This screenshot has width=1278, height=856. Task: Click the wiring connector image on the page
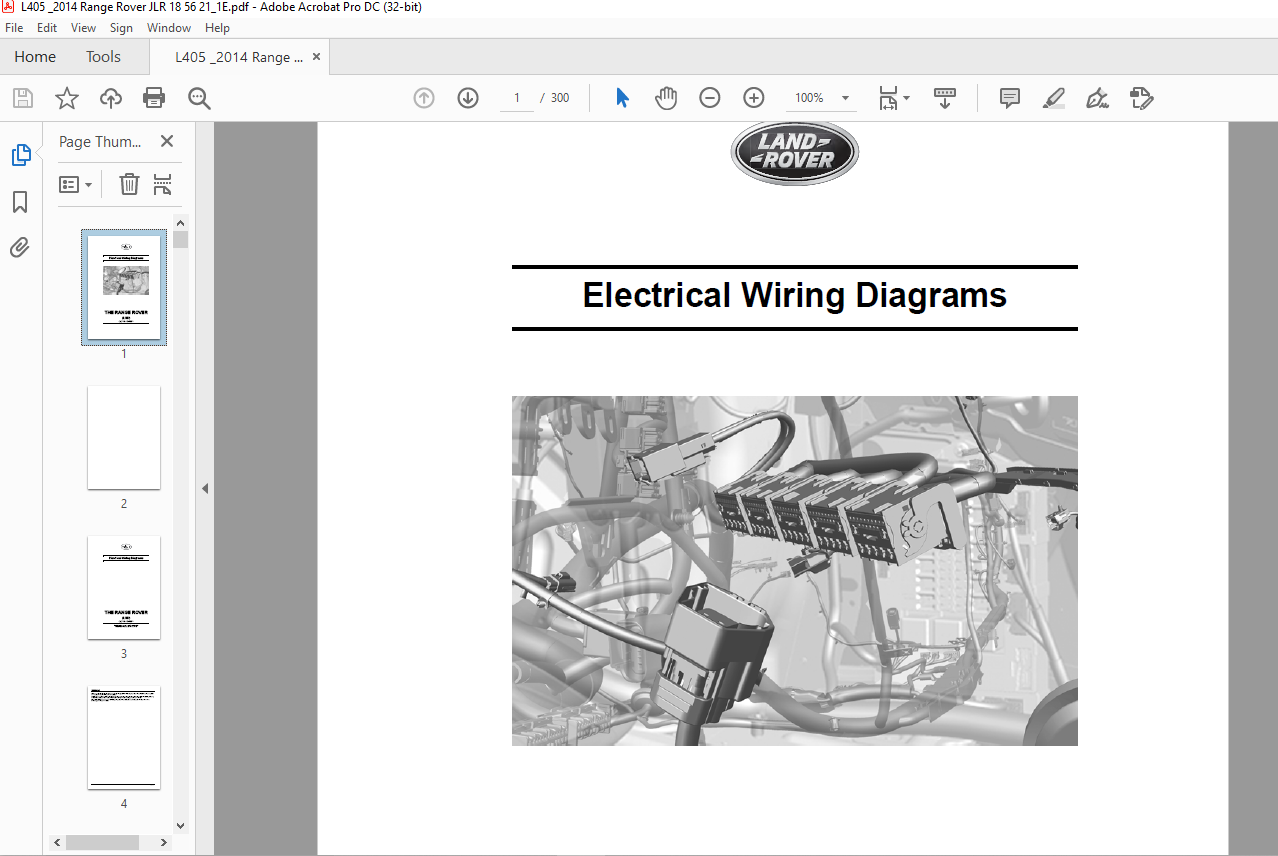[795, 571]
